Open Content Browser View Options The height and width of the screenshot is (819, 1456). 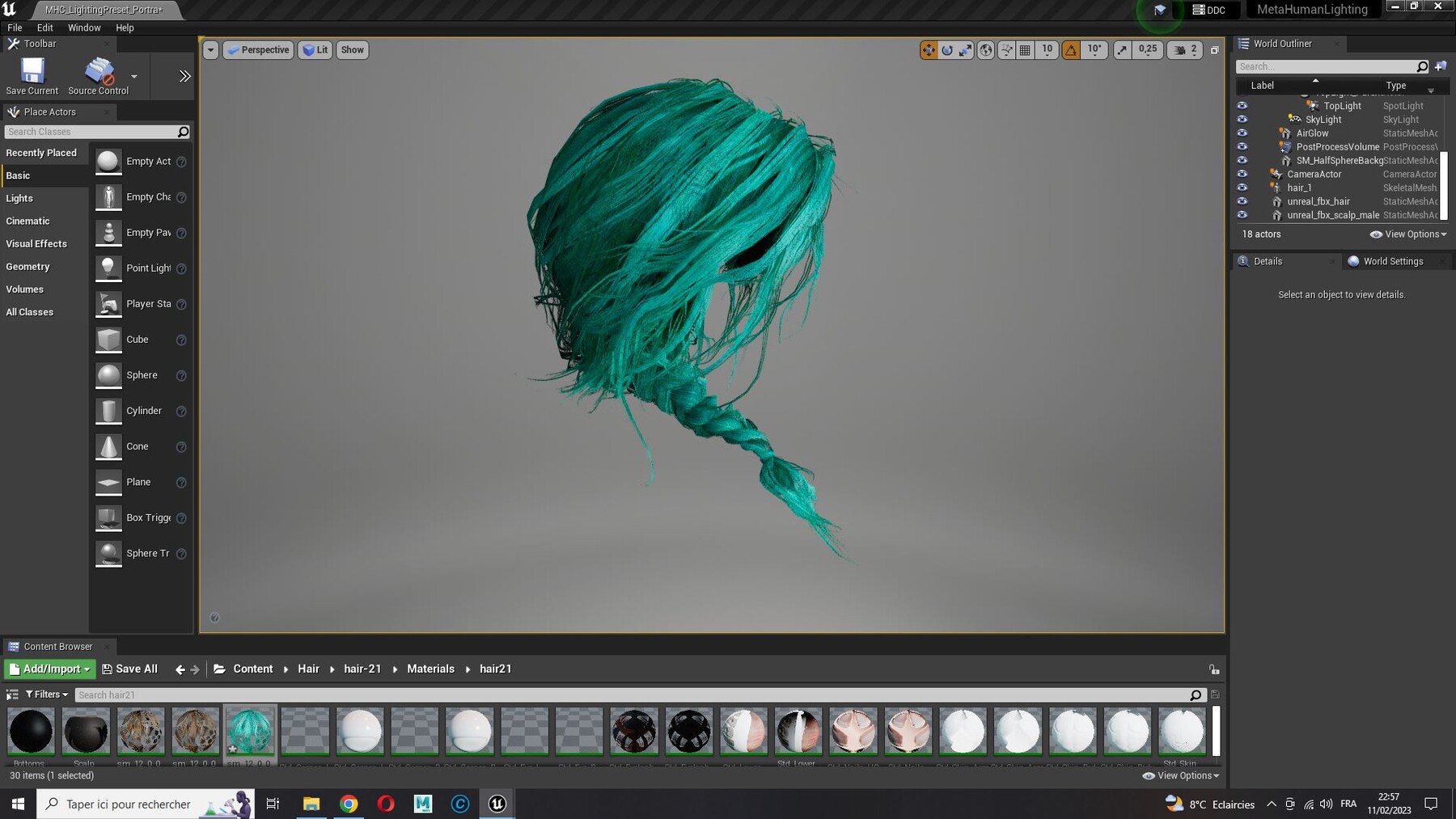point(1180,775)
